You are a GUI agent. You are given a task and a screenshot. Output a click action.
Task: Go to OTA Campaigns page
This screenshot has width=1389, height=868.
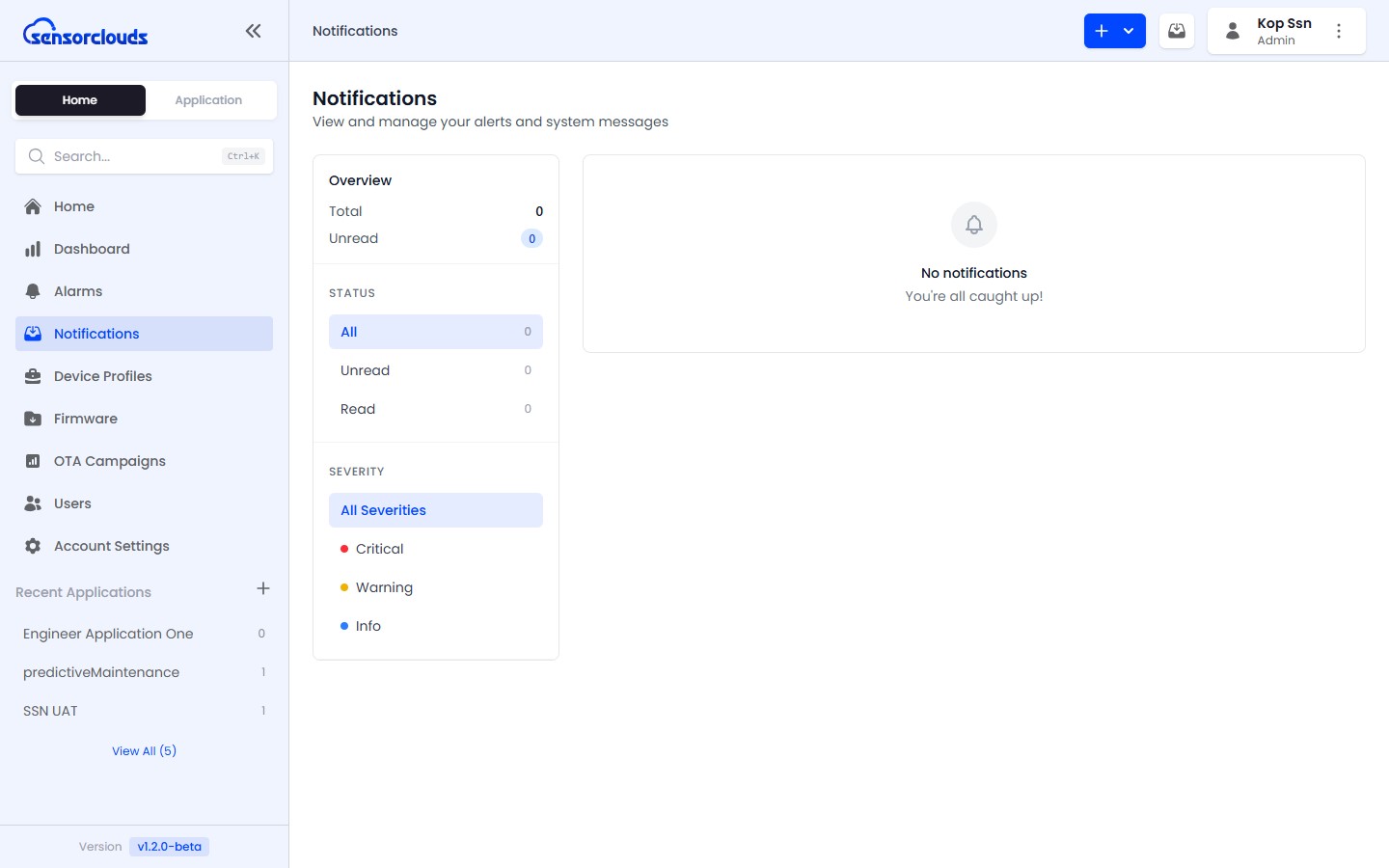109,461
